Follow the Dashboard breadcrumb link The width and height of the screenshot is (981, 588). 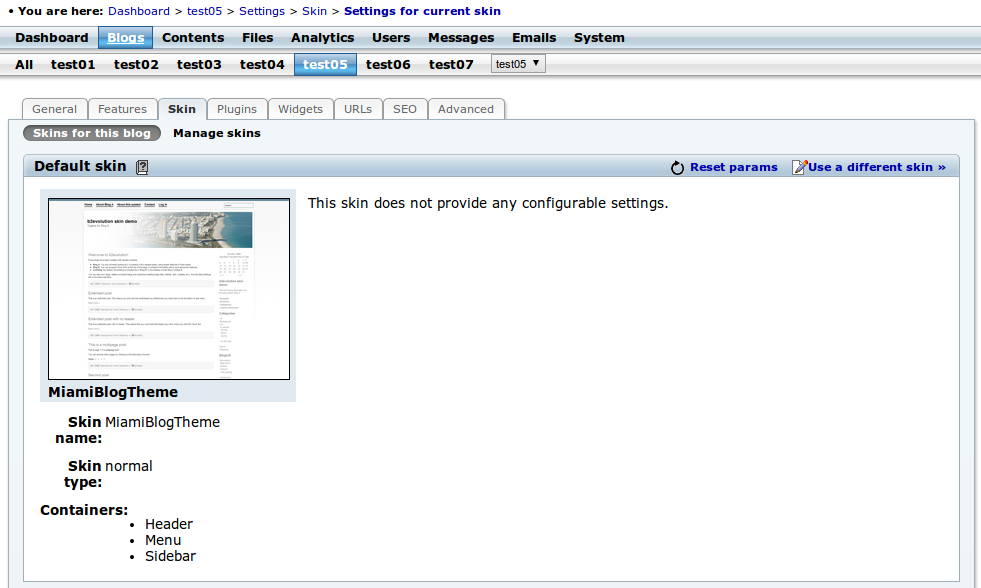tap(139, 11)
